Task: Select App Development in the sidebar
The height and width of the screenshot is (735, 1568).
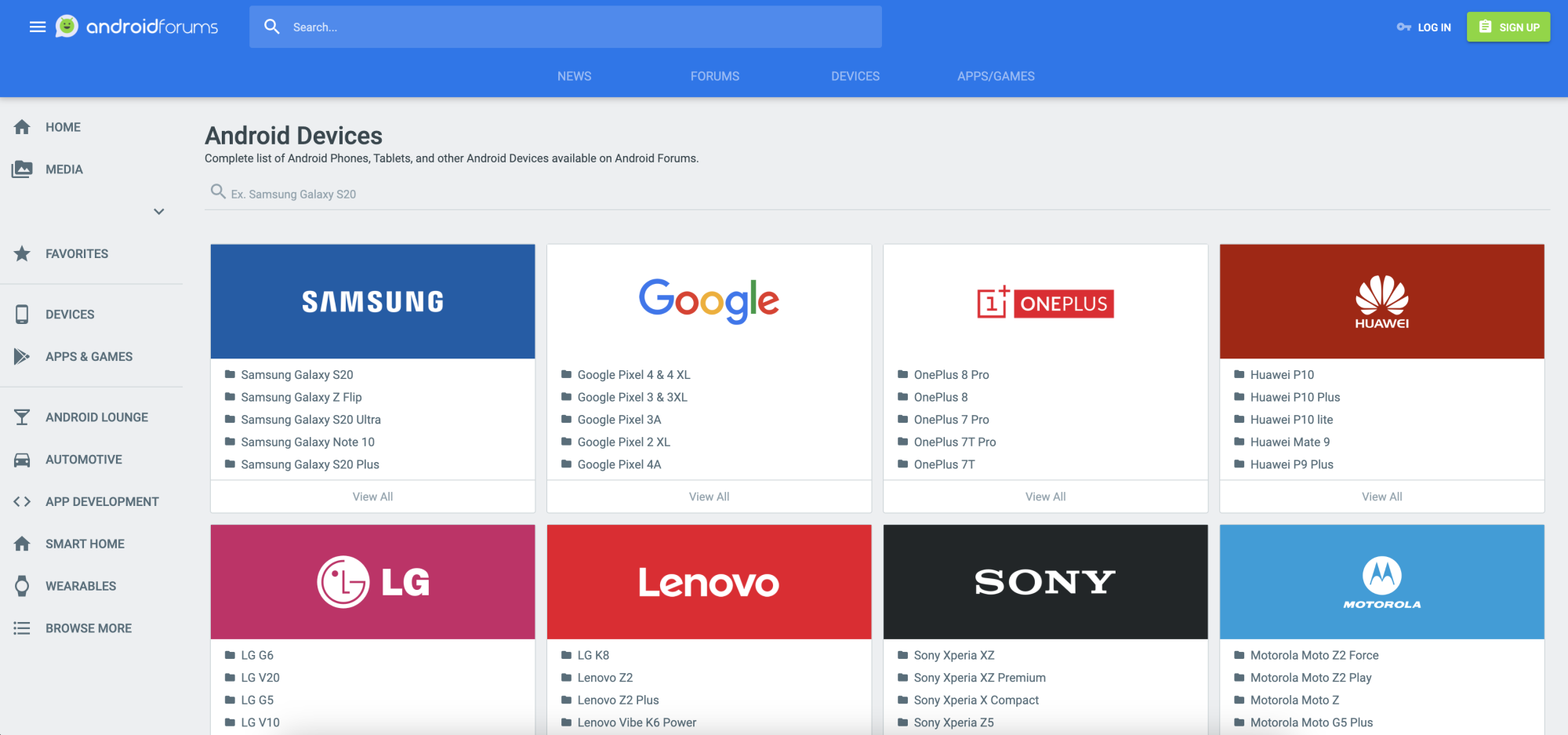Action: point(102,502)
